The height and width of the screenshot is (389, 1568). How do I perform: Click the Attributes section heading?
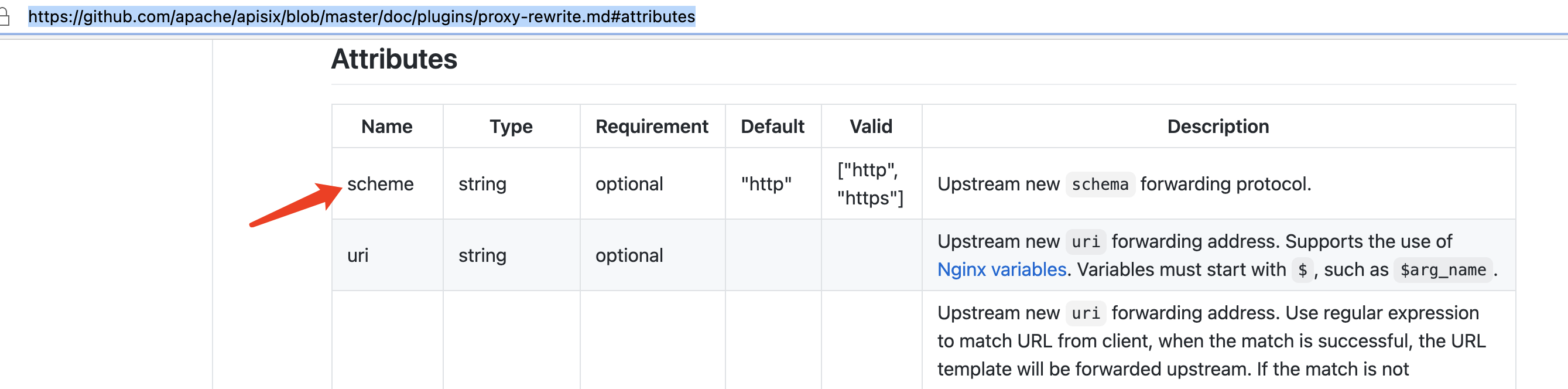click(394, 59)
